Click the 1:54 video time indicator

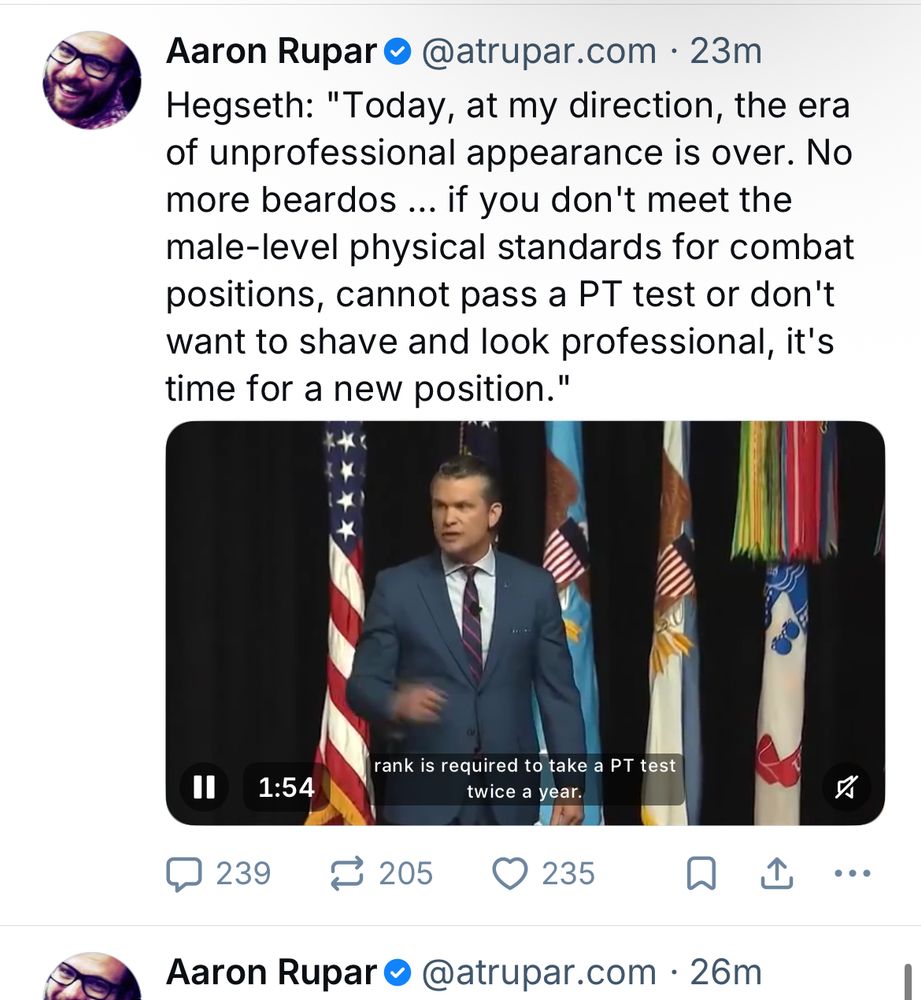286,788
